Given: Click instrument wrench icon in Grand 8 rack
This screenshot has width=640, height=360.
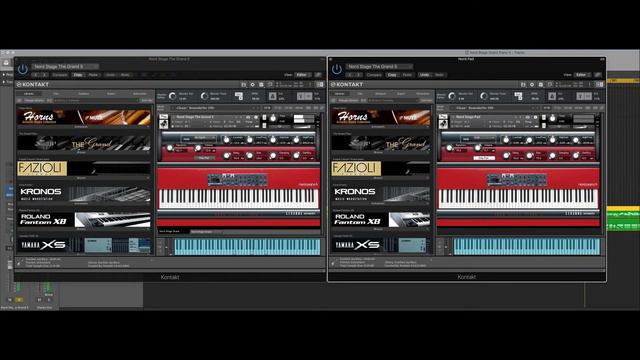Looking at the screenshot, I should click(x=163, y=117).
